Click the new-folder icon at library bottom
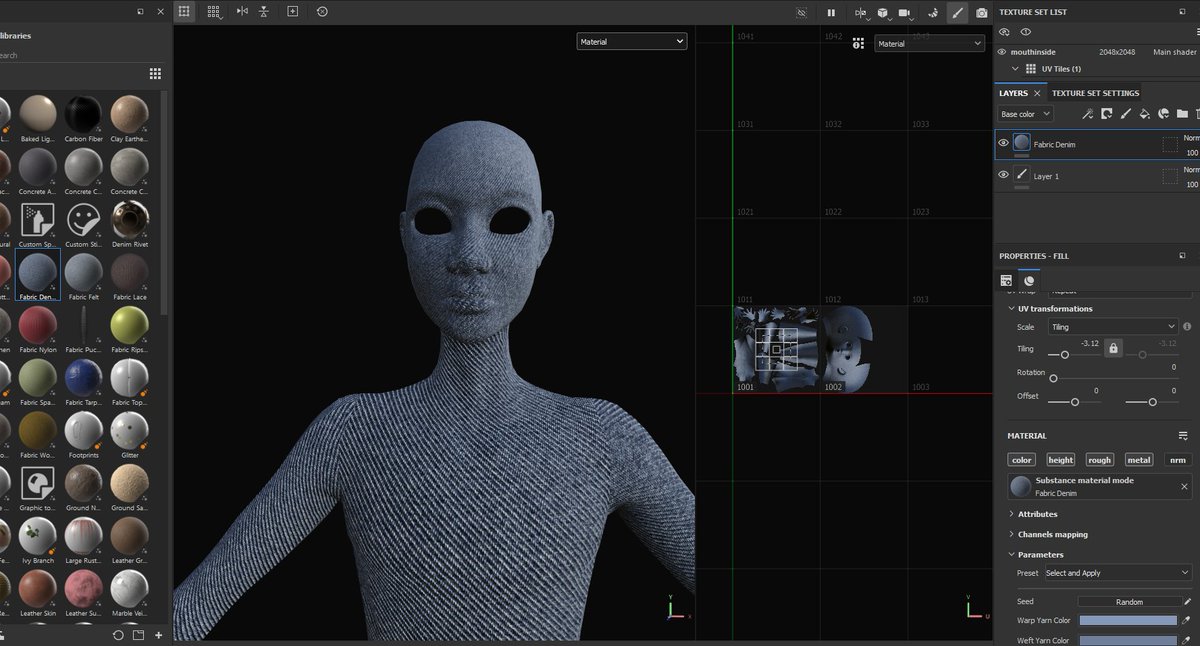This screenshot has width=1200, height=646. point(138,635)
